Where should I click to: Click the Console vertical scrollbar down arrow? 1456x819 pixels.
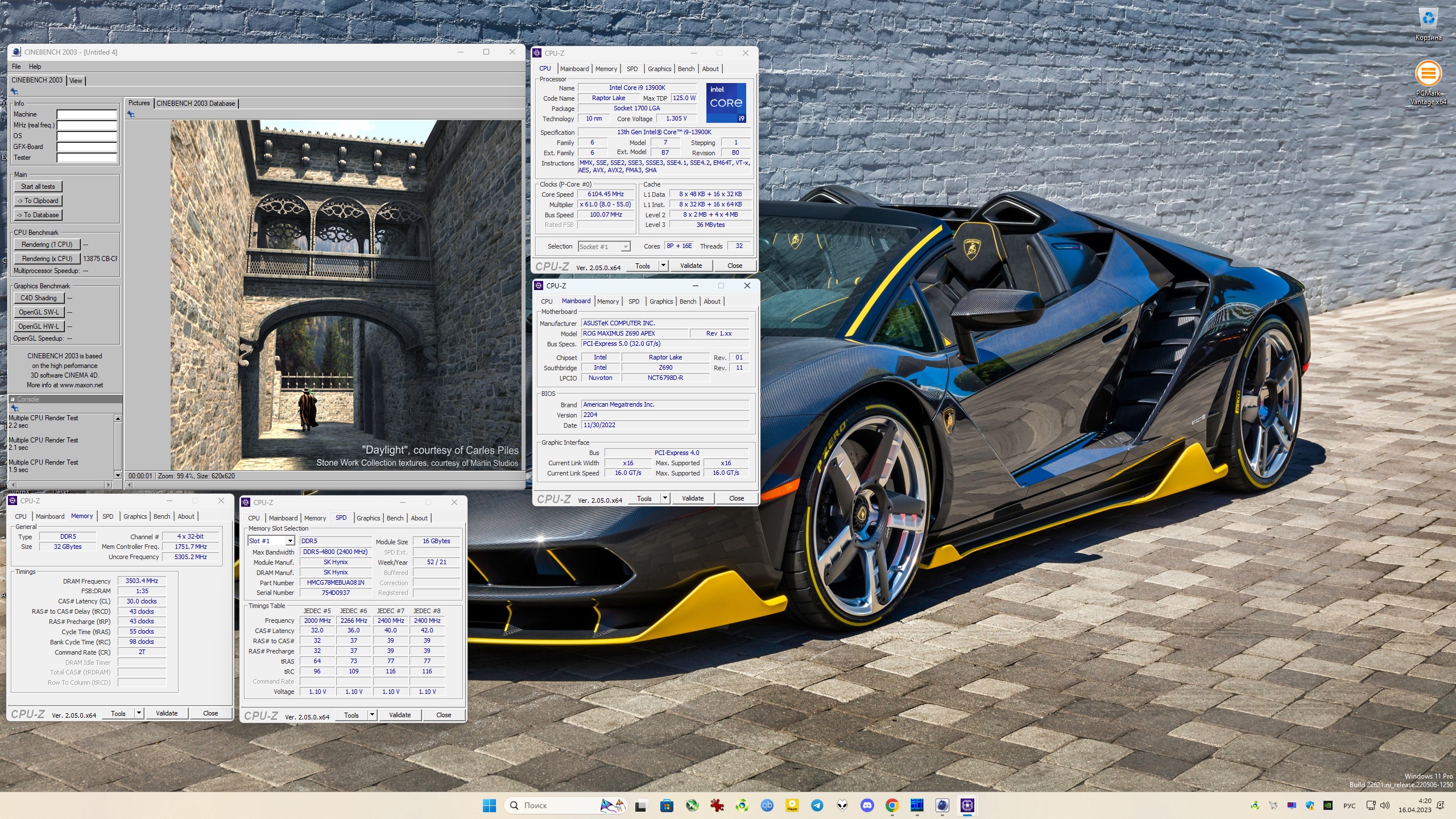(118, 475)
